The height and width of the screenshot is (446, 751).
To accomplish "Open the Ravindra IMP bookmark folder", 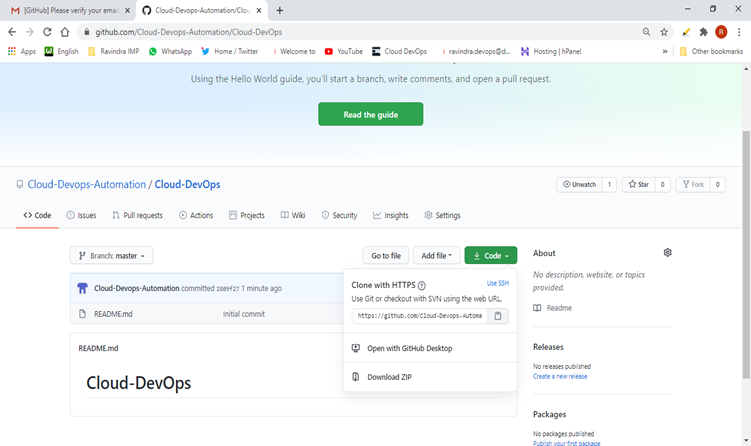I will click(x=114, y=51).
